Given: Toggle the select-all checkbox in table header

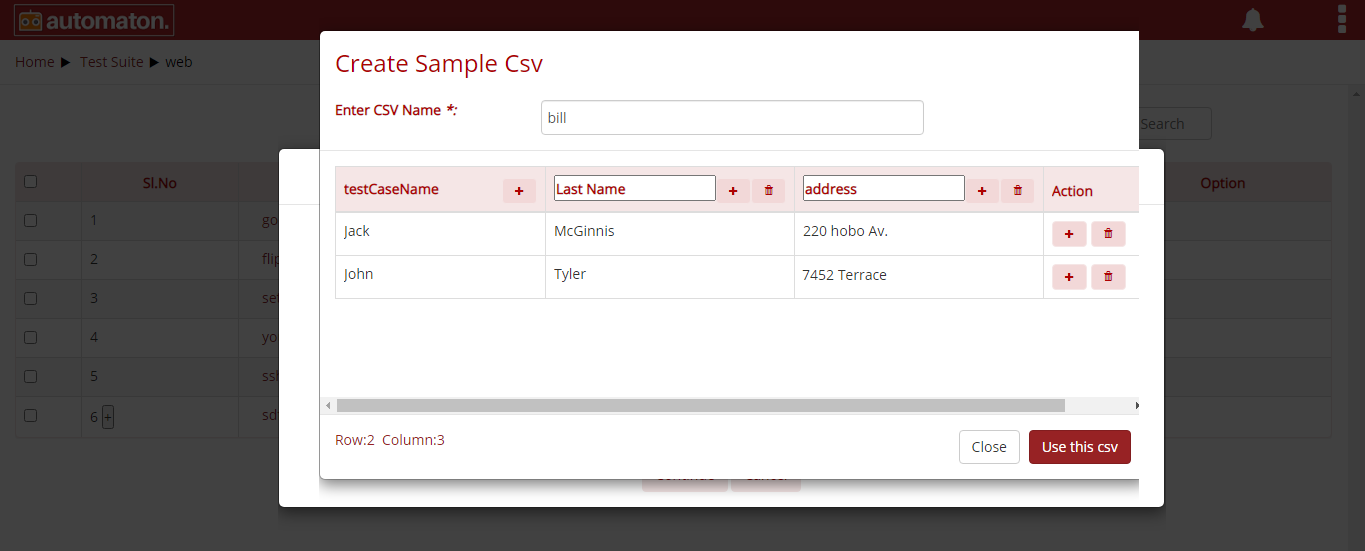Looking at the screenshot, I should tap(30, 181).
